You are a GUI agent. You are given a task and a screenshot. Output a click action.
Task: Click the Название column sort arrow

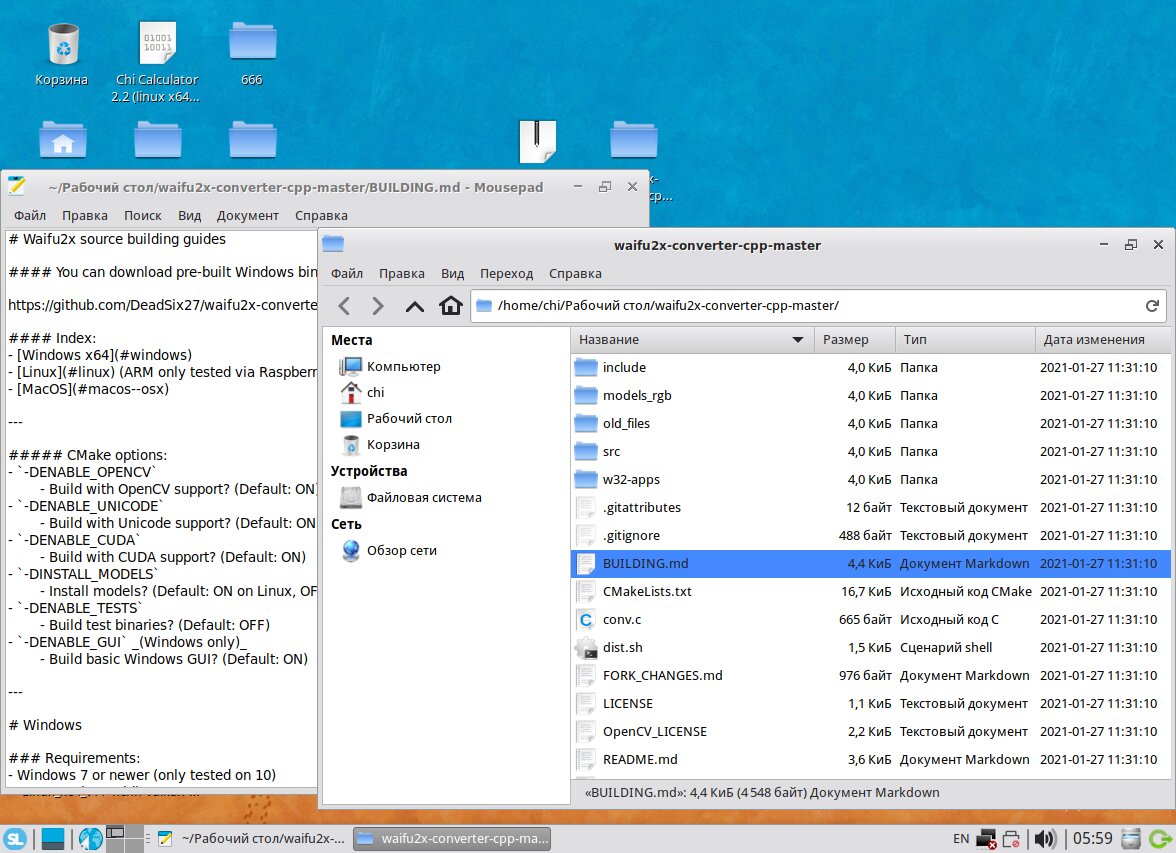[x=798, y=340]
